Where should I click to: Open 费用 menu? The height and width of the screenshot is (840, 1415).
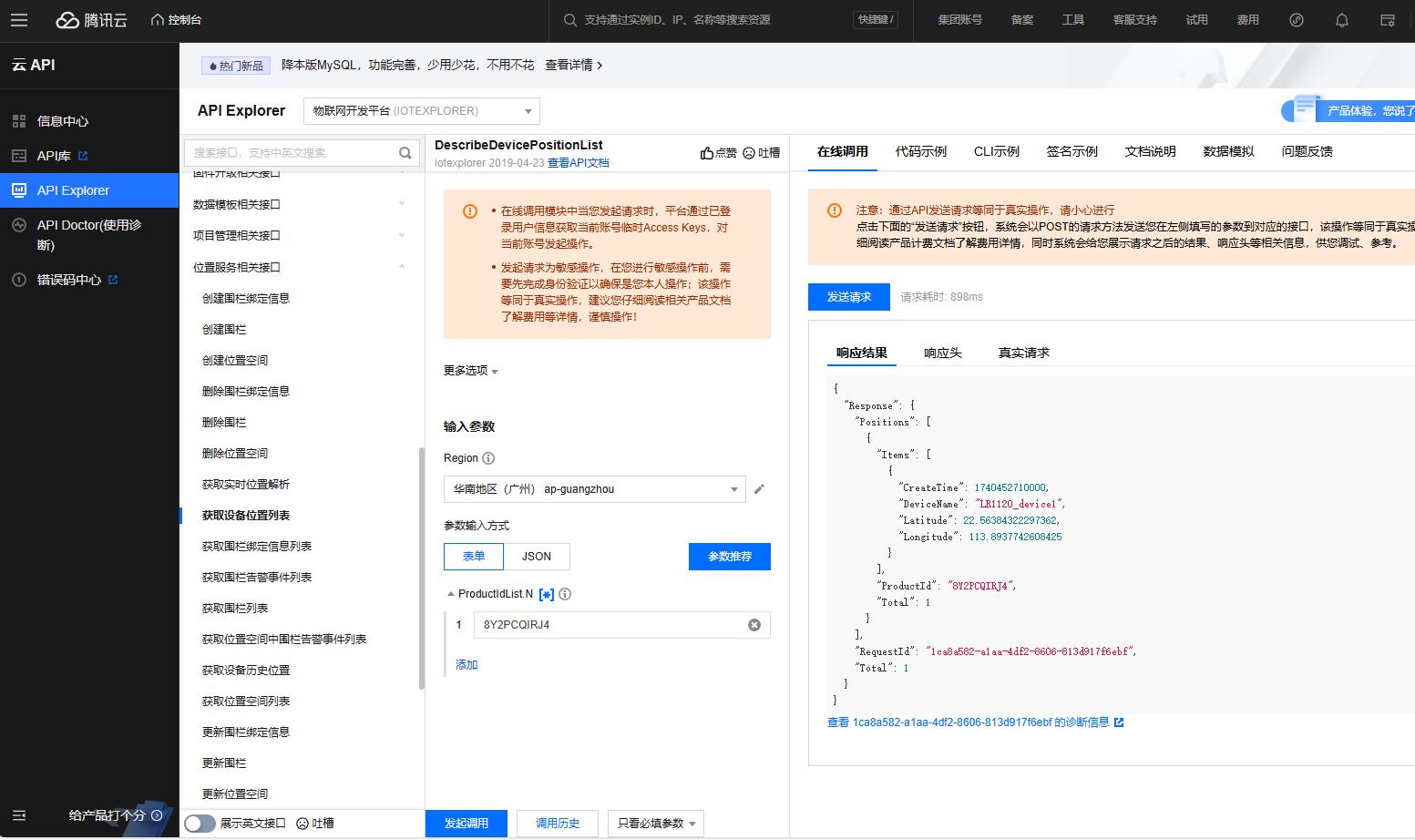pyautogui.click(x=1248, y=20)
